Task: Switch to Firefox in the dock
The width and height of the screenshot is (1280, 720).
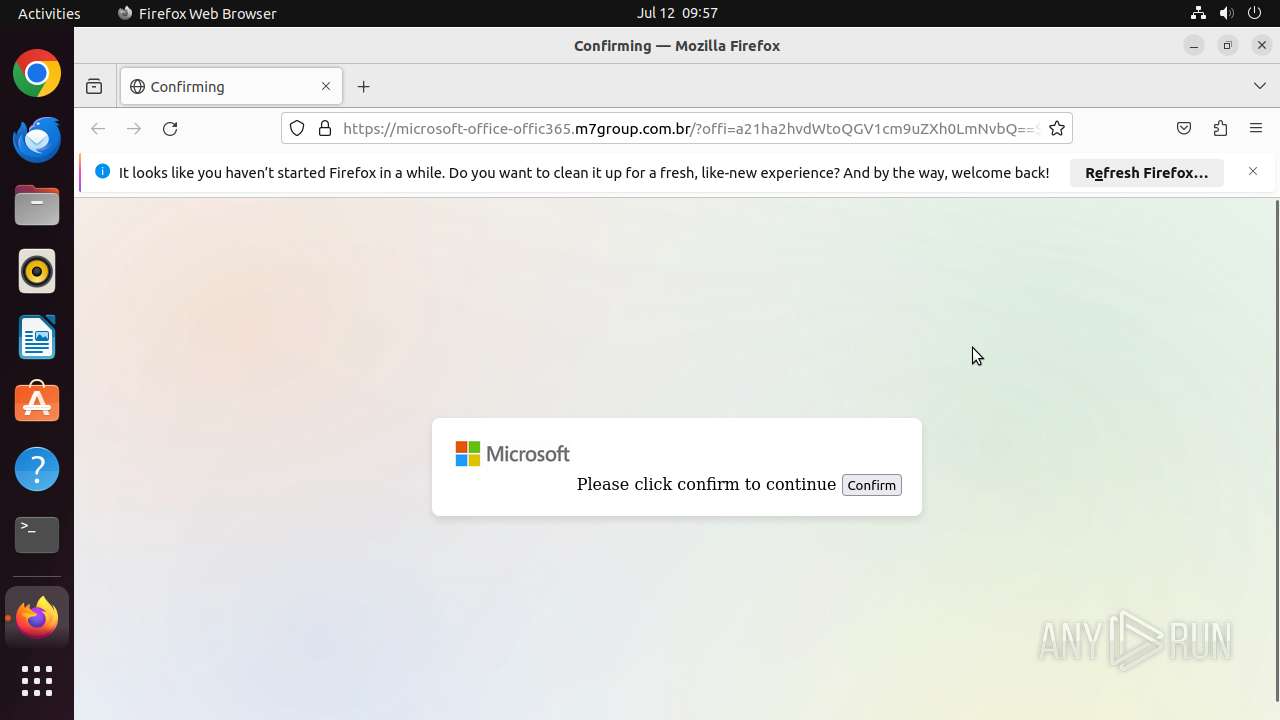Action: pyautogui.click(x=37, y=618)
